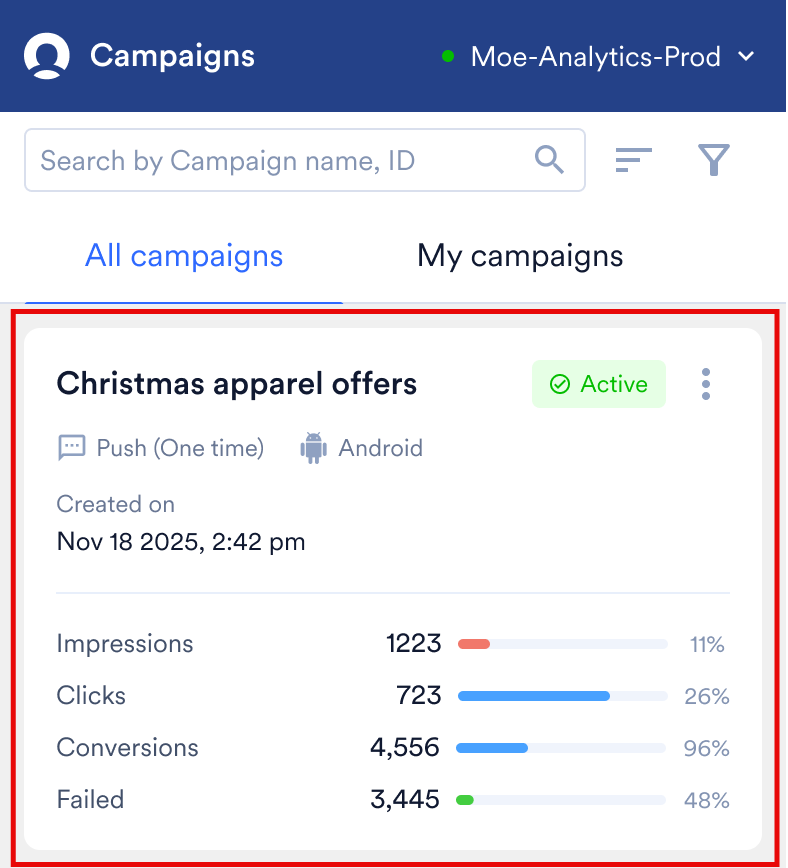Click the green workspace status dot
The height and width of the screenshot is (868, 788).
[x=448, y=56]
